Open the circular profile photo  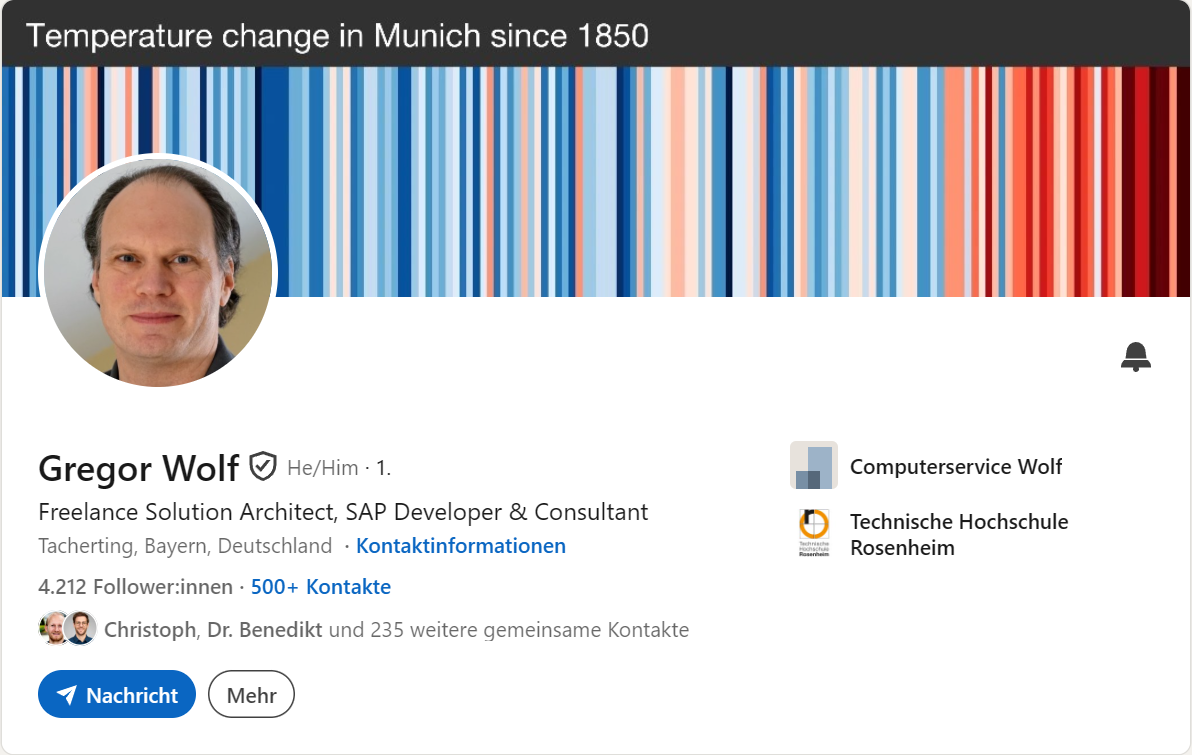click(157, 272)
